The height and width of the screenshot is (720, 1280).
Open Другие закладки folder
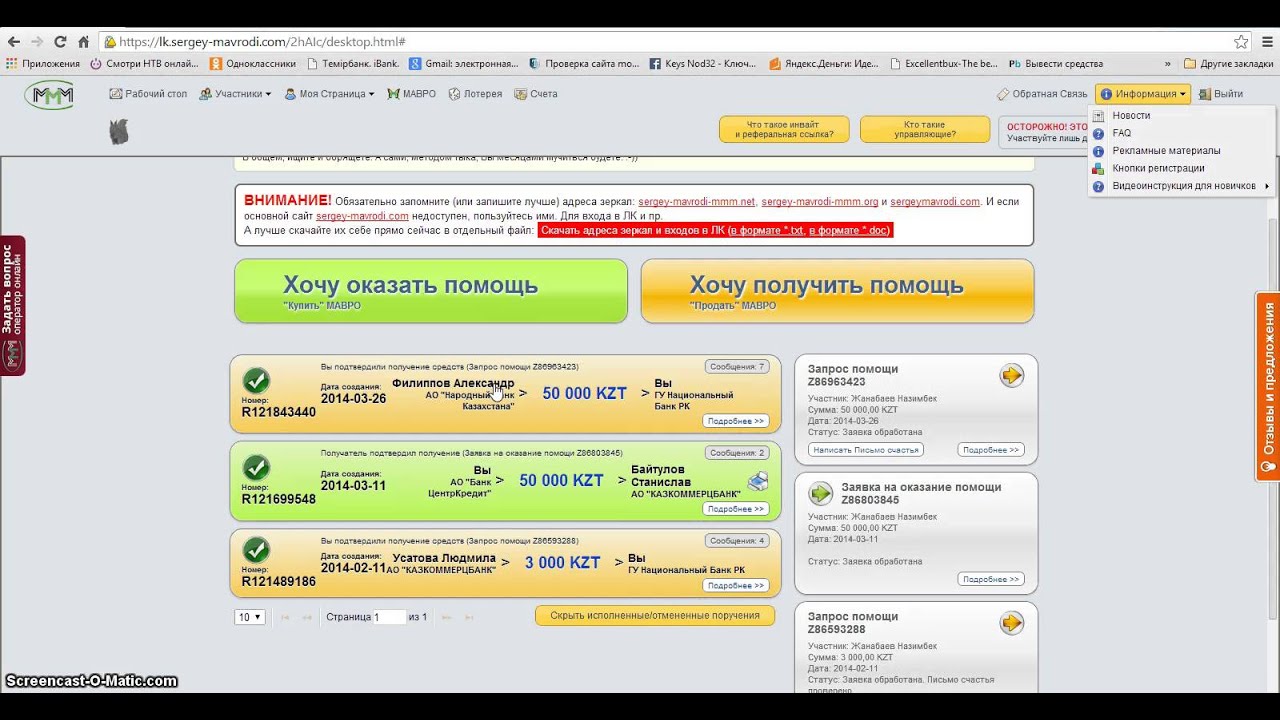[1229, 64]
